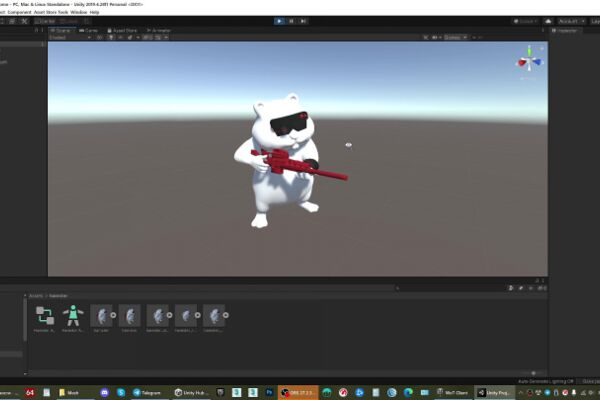Open the red 64 app in taskbar

point(30,392)
